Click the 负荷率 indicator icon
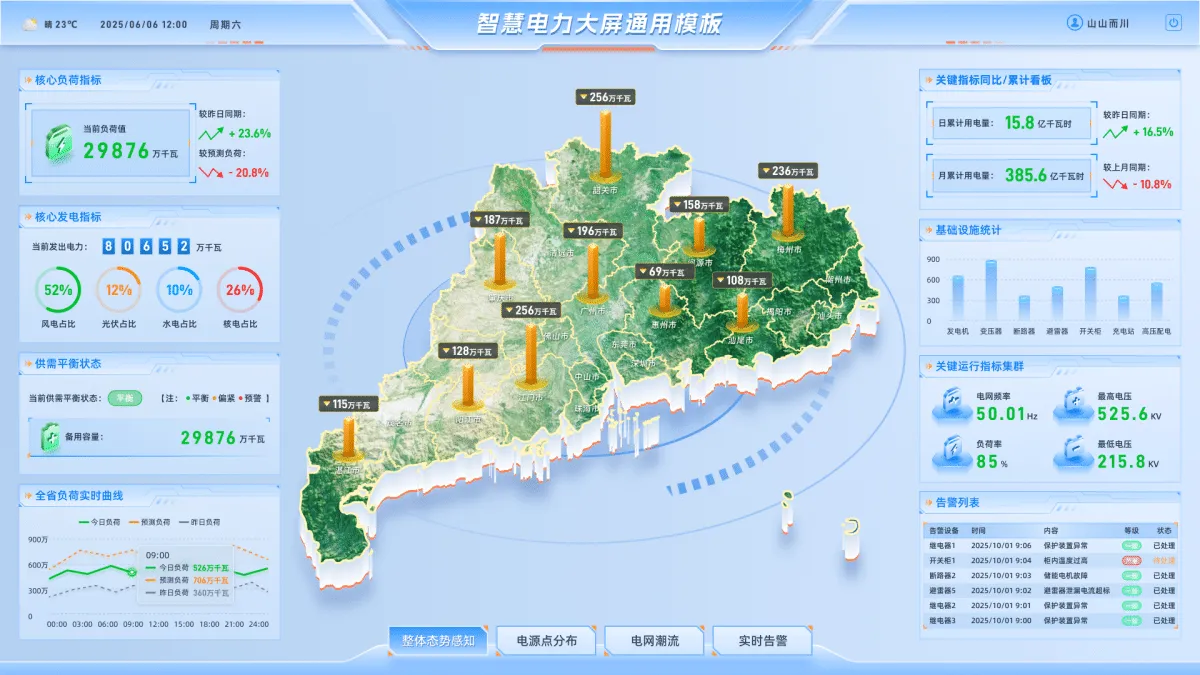Screen dimensions: 1200x675 tap(950, 454)
